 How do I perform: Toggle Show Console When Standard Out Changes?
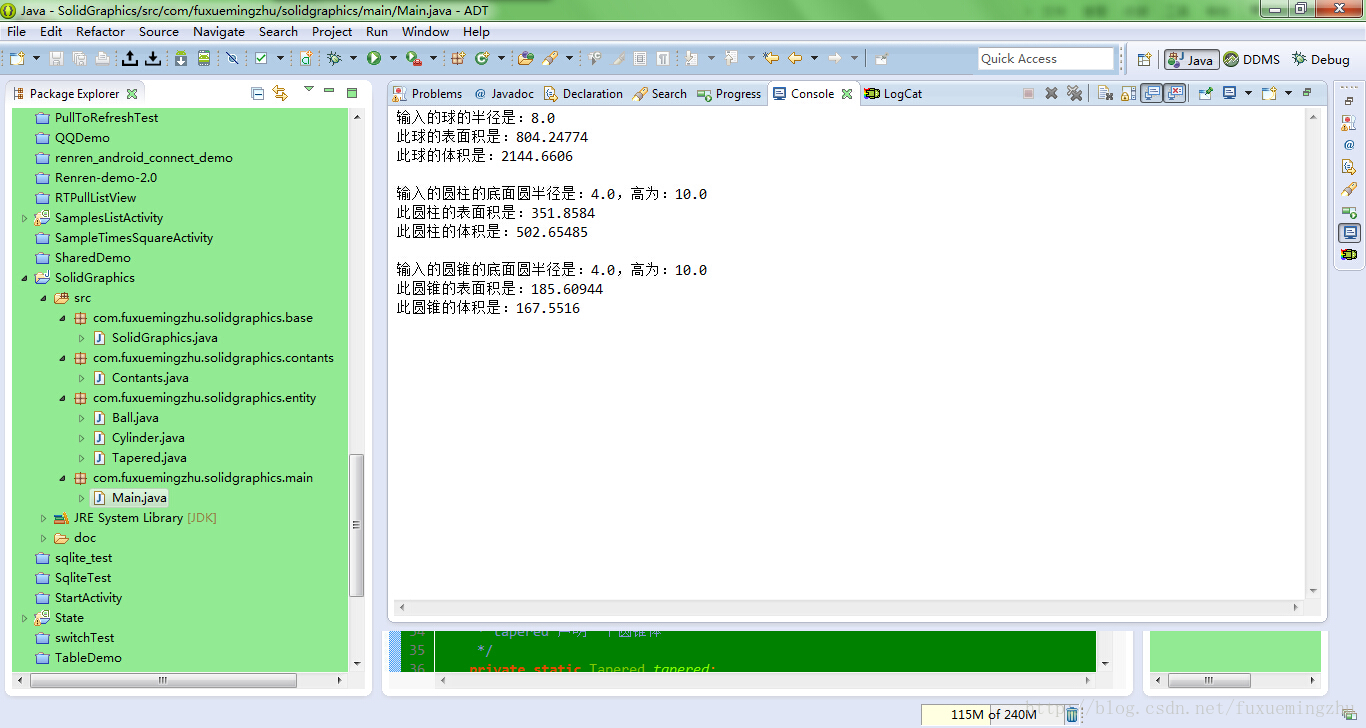(1151, 93)
